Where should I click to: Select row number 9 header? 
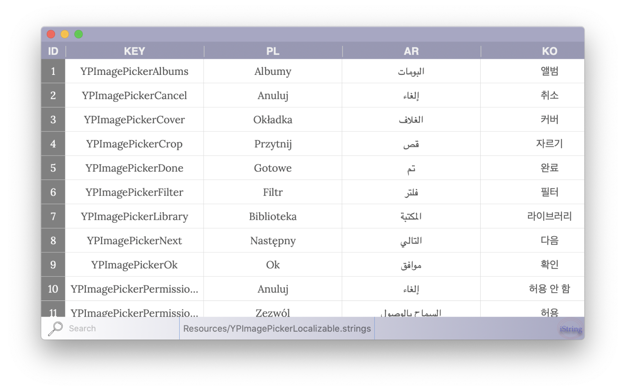tap(53, 265)
